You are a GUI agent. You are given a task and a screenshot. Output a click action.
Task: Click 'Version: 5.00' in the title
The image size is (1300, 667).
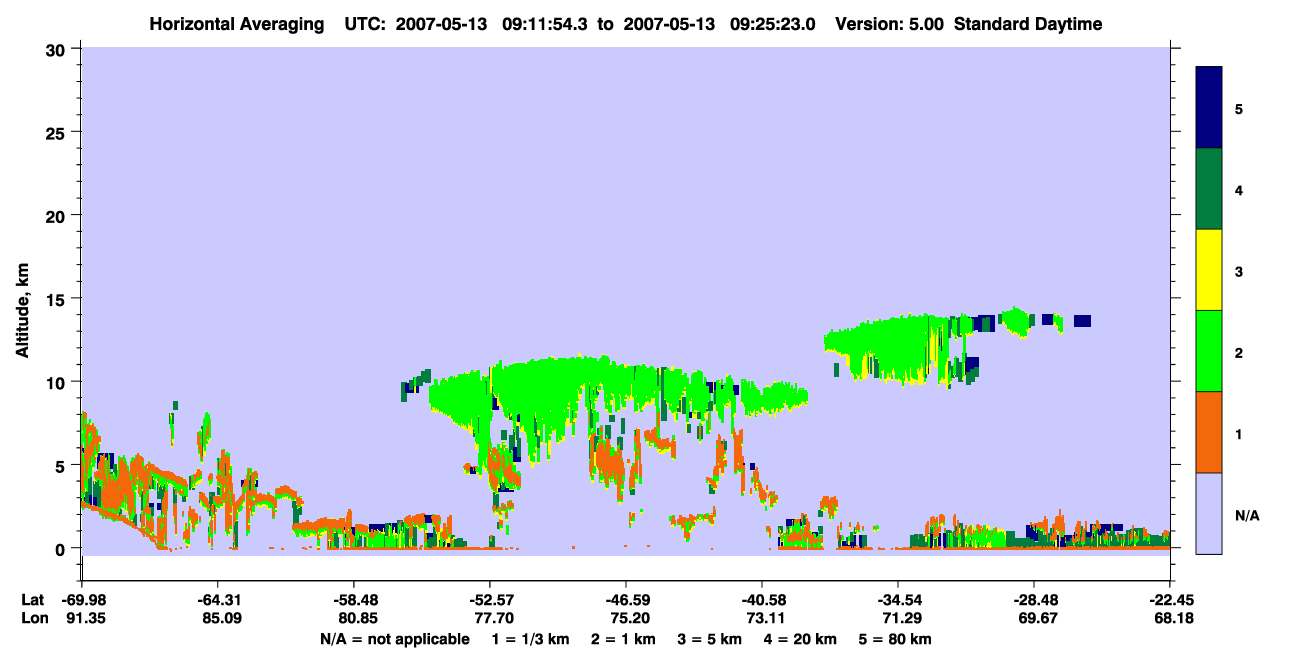pyautogui.click(x=891, y=24)
